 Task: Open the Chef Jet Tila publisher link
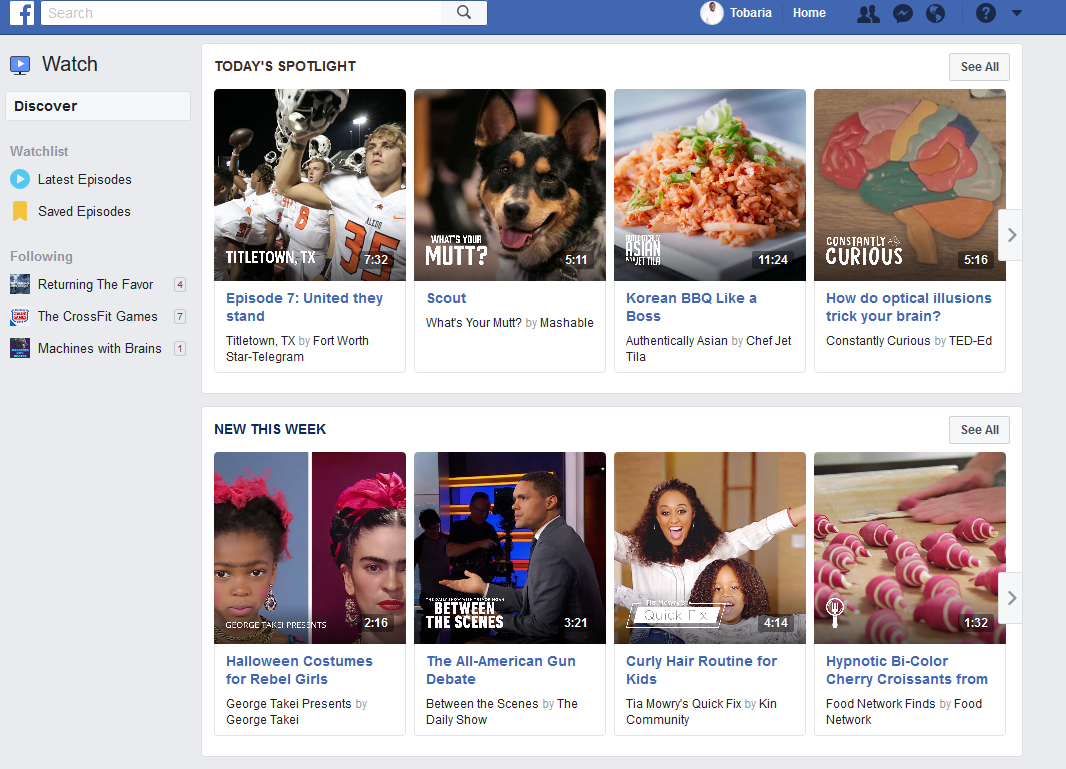point(708,349)
